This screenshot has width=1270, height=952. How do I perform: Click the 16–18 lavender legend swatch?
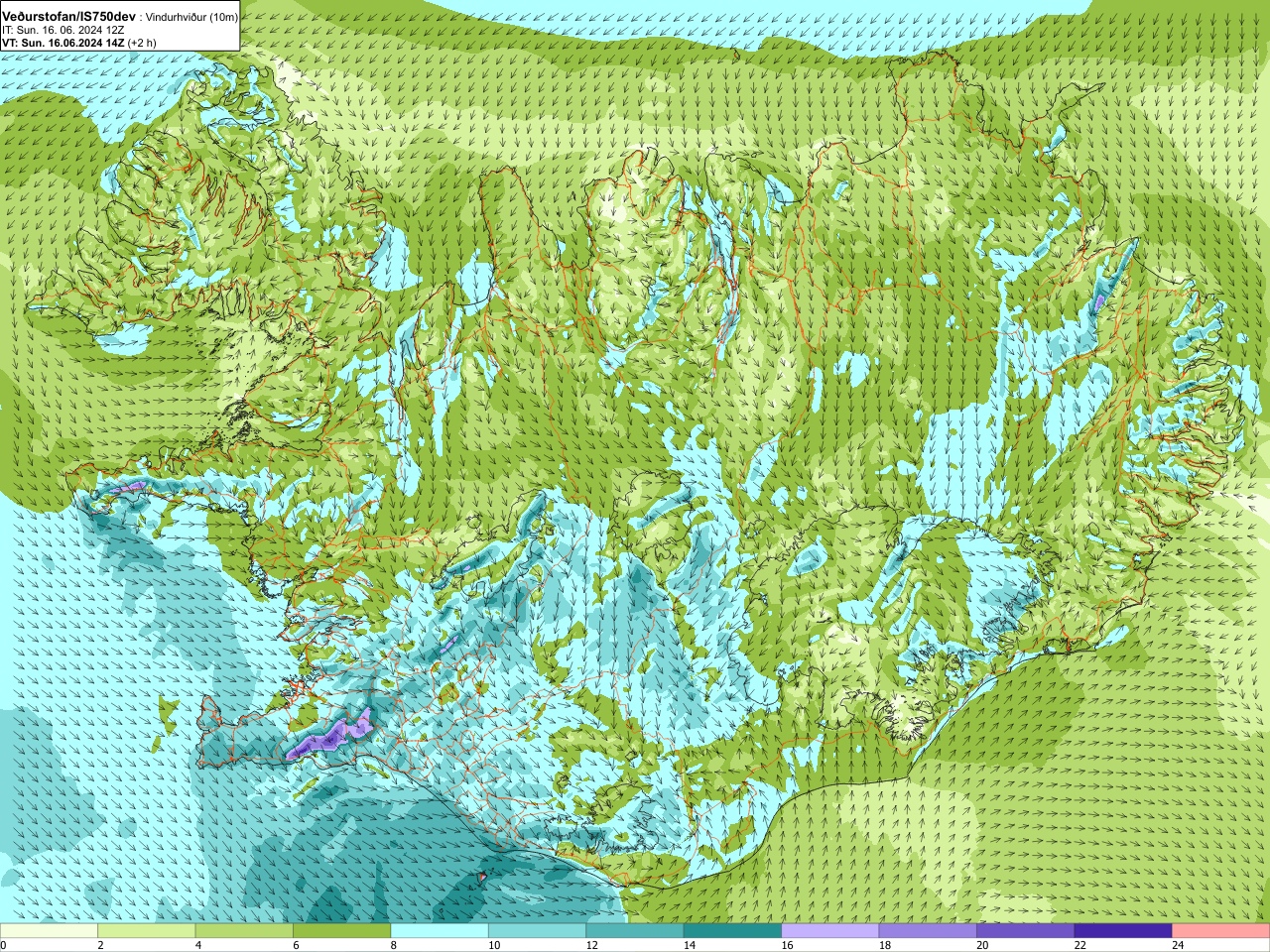coord(830,931)
